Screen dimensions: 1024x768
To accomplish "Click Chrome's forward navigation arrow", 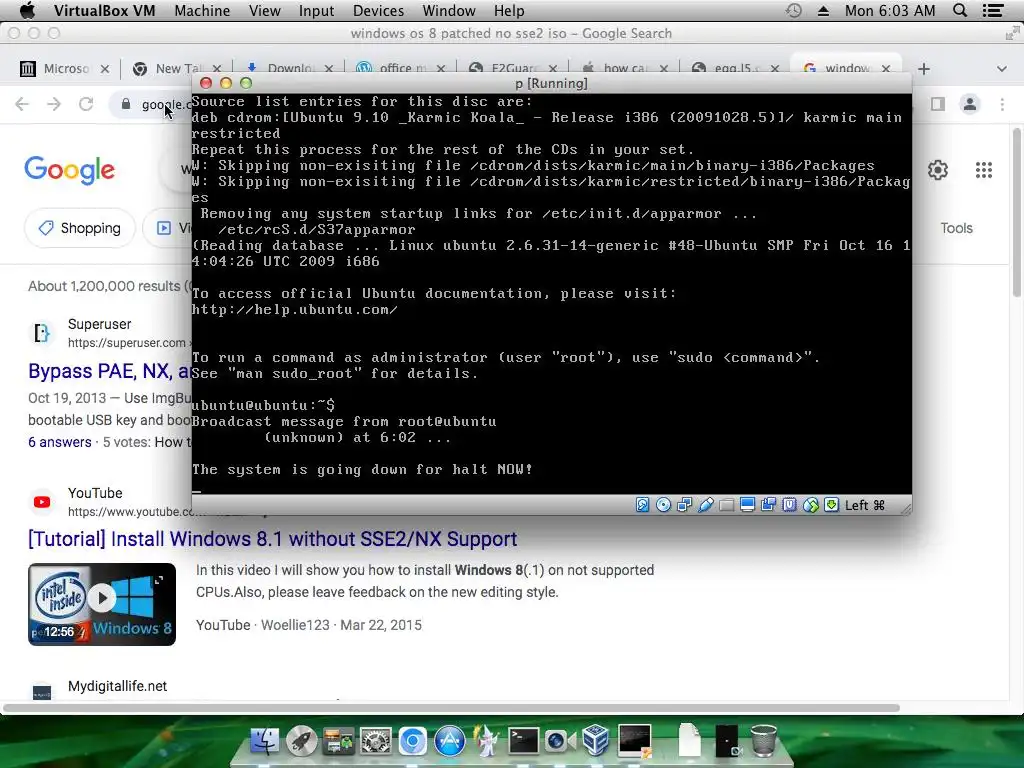I will tap(54, 104).
